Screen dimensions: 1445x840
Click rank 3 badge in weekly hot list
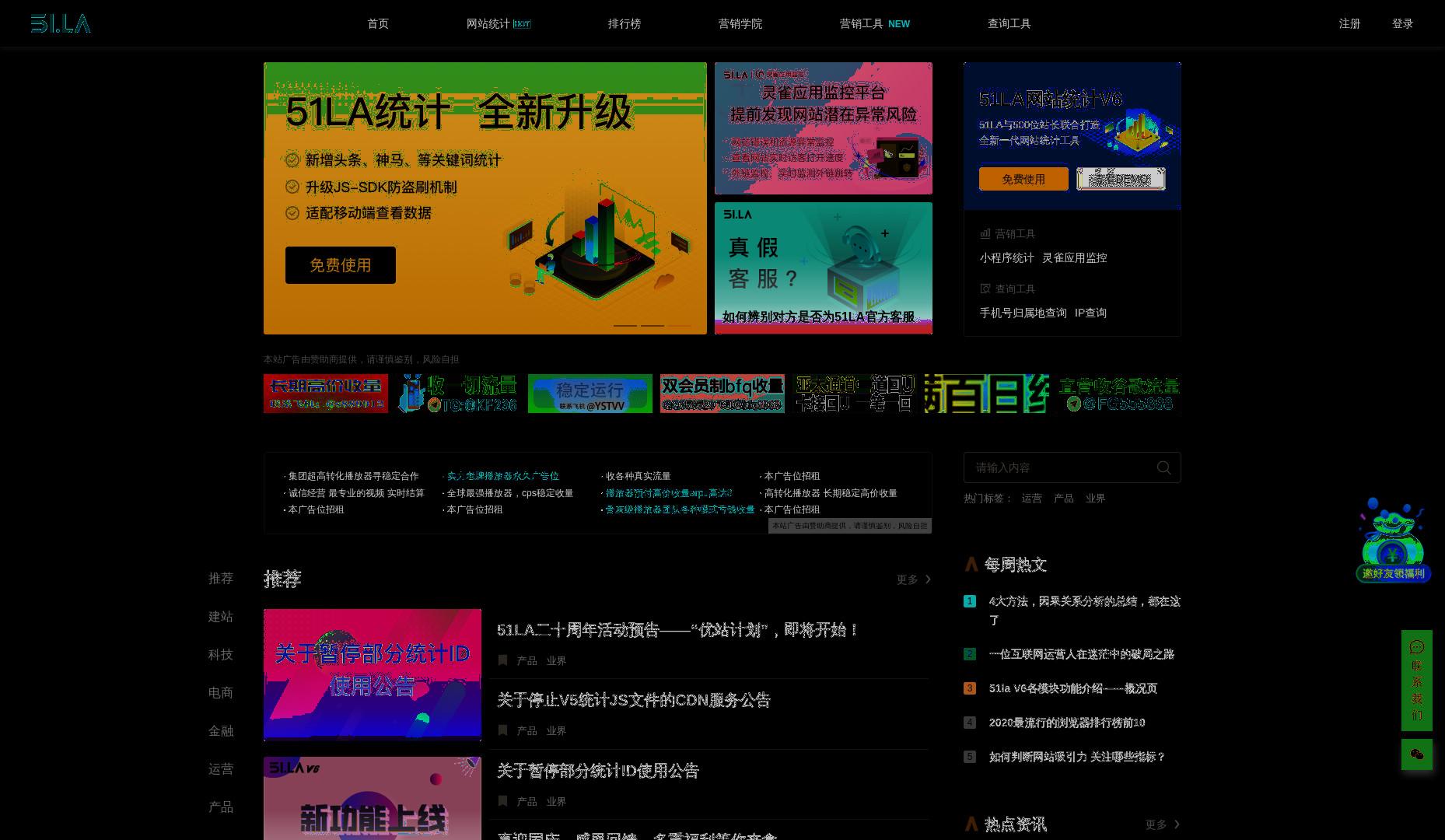tap(969, 688)
